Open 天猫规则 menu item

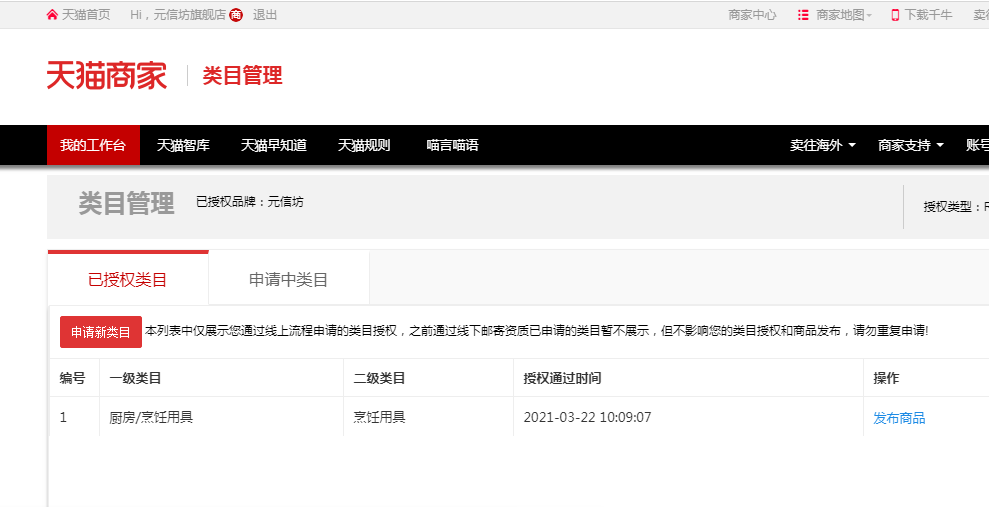[364, 145]
